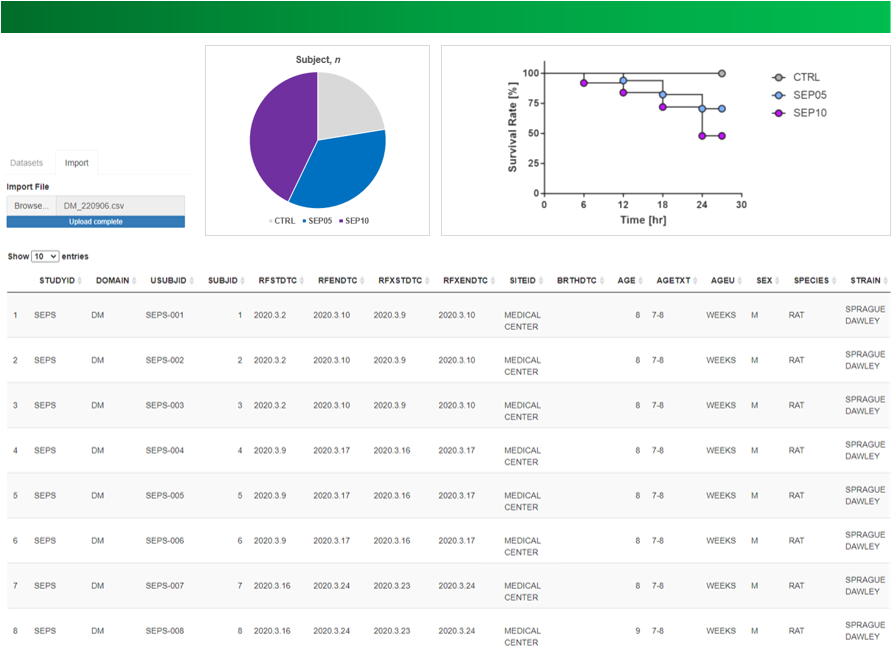Viewport: 891px width, 651px height.
Task: Sort table by the AGE column
Action: tap(626, 280)
